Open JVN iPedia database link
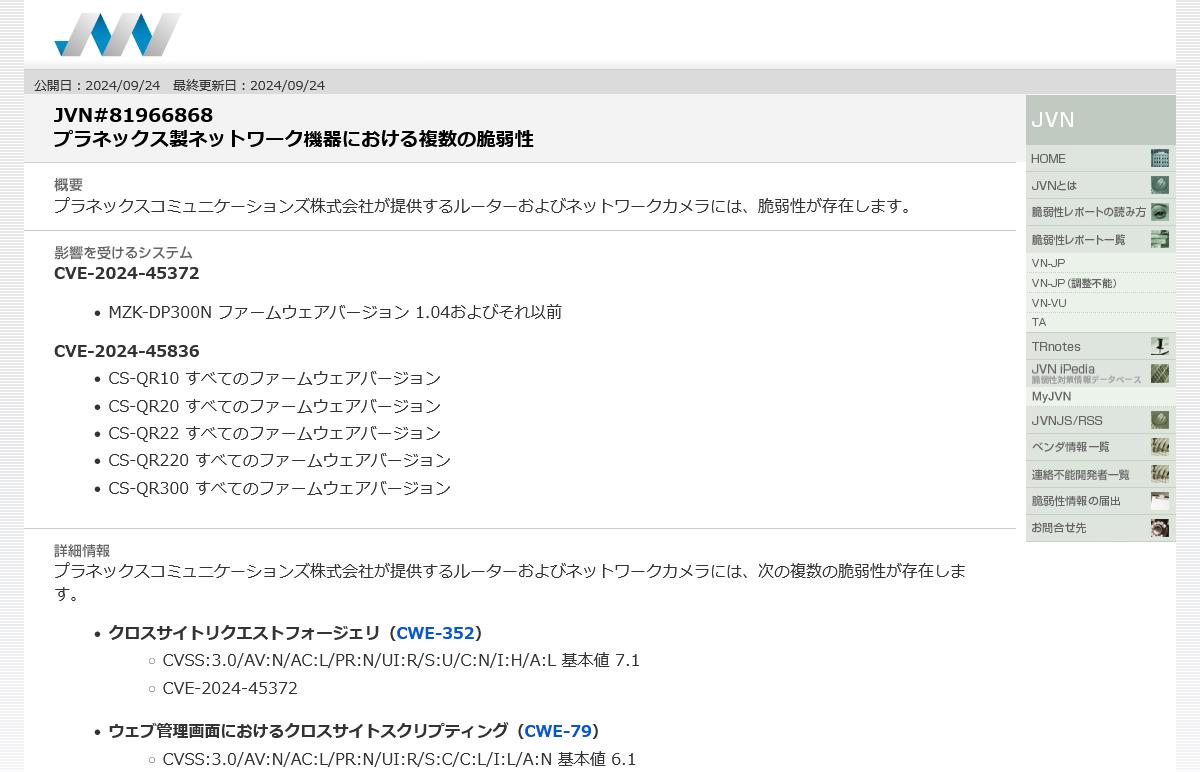The height and width of the screenshot is (772, 1200). (1100, 373)
